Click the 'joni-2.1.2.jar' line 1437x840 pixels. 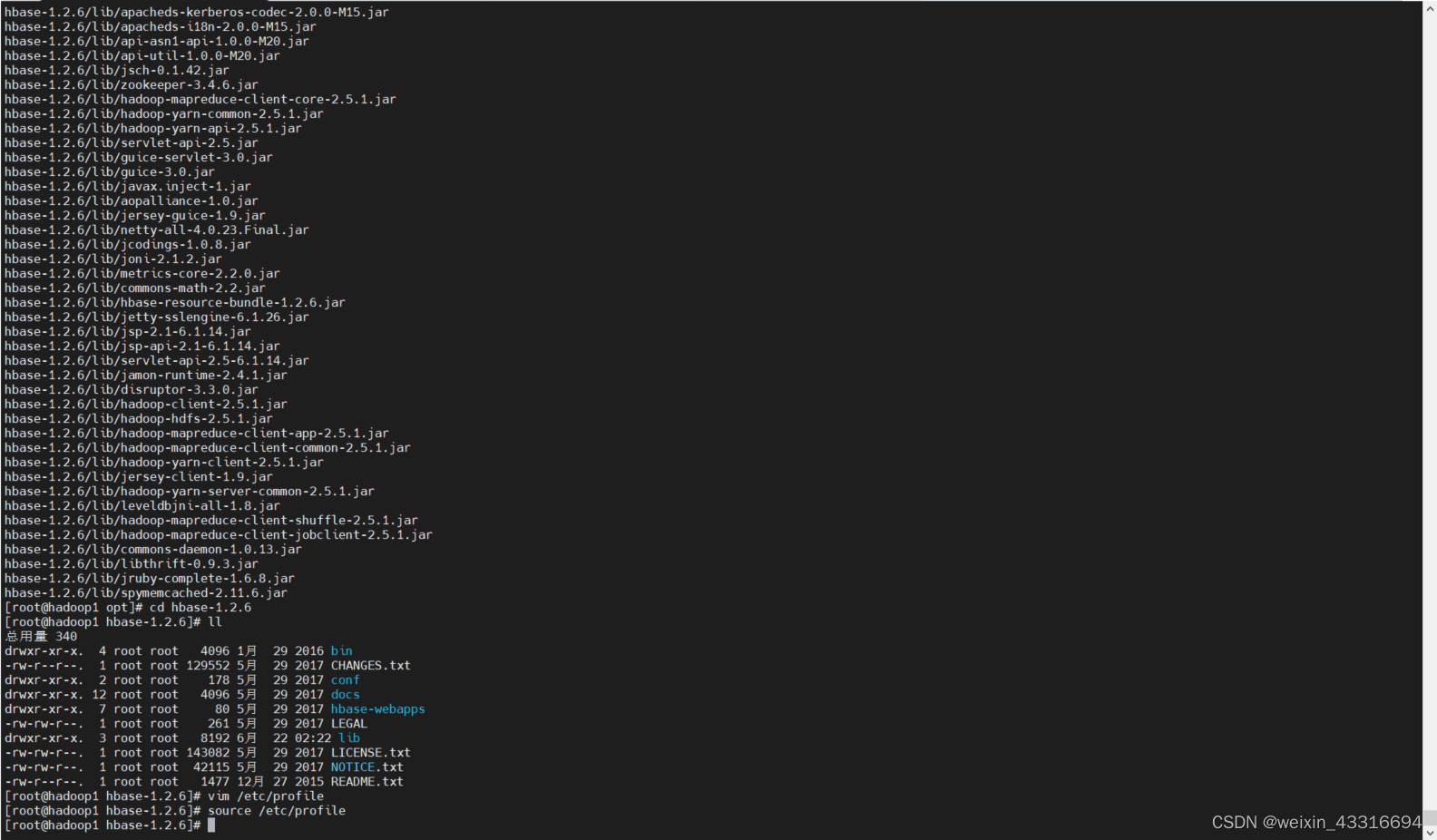(x=113, y=259)
